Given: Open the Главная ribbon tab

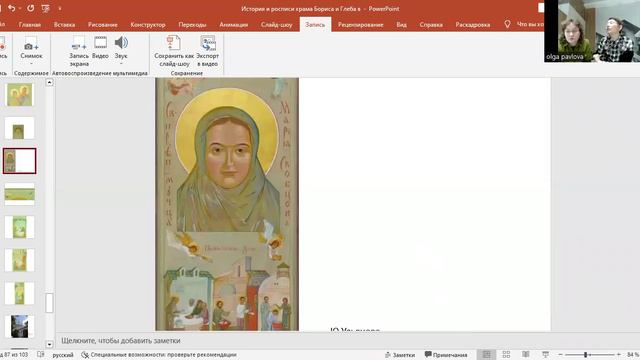Looking at the screenshot, I should coord(30,24).
